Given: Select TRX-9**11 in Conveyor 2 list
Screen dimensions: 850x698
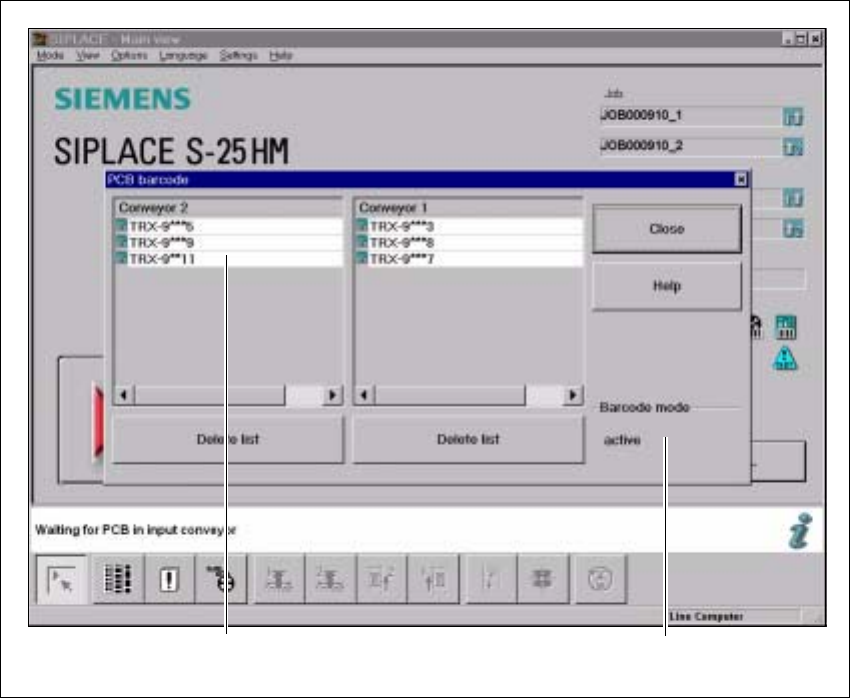Looking at the screenshot, I should tap(229, 259).
